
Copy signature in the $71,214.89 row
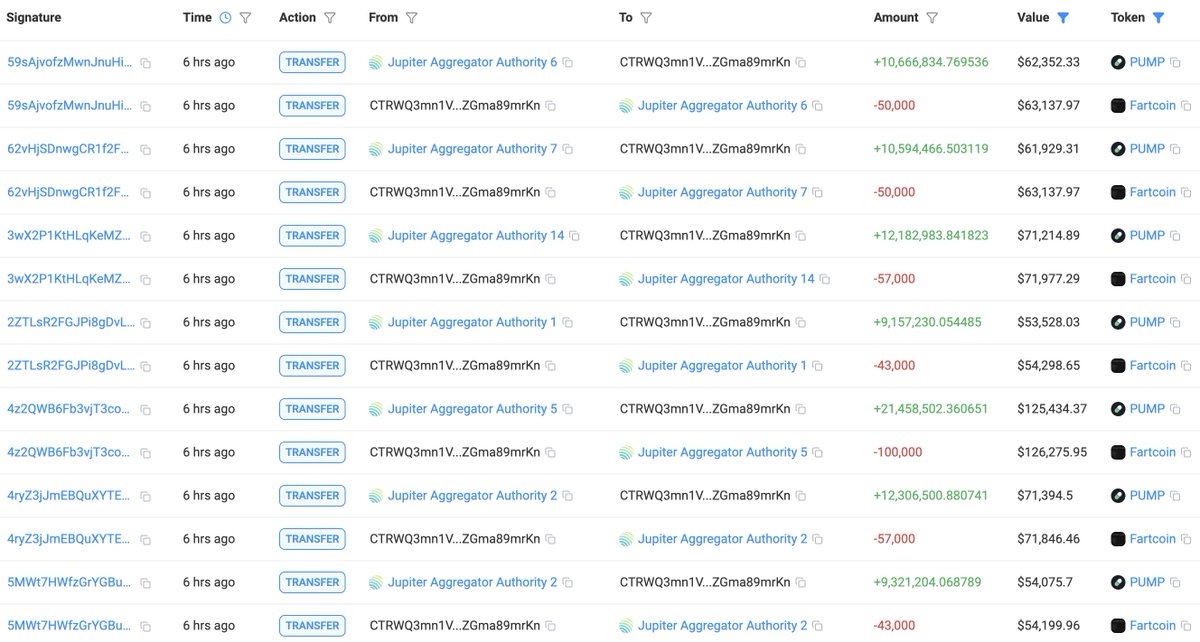click(x=146, y=236)
